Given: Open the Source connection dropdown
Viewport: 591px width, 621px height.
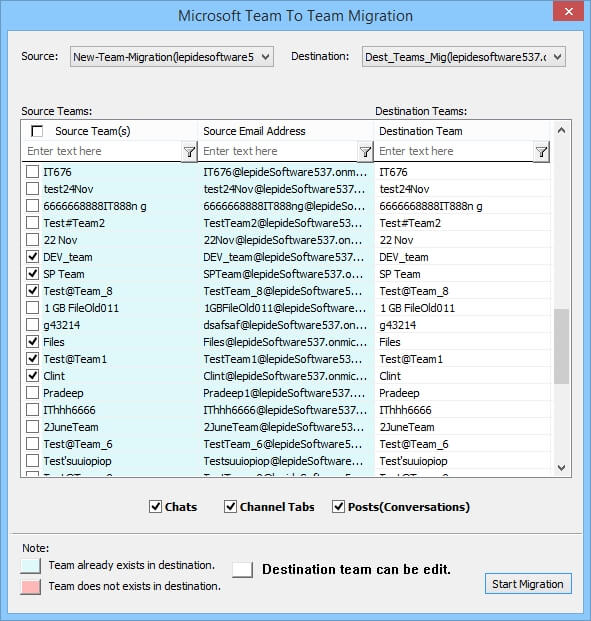Looking at the screenshot, I should coord(172,57).
